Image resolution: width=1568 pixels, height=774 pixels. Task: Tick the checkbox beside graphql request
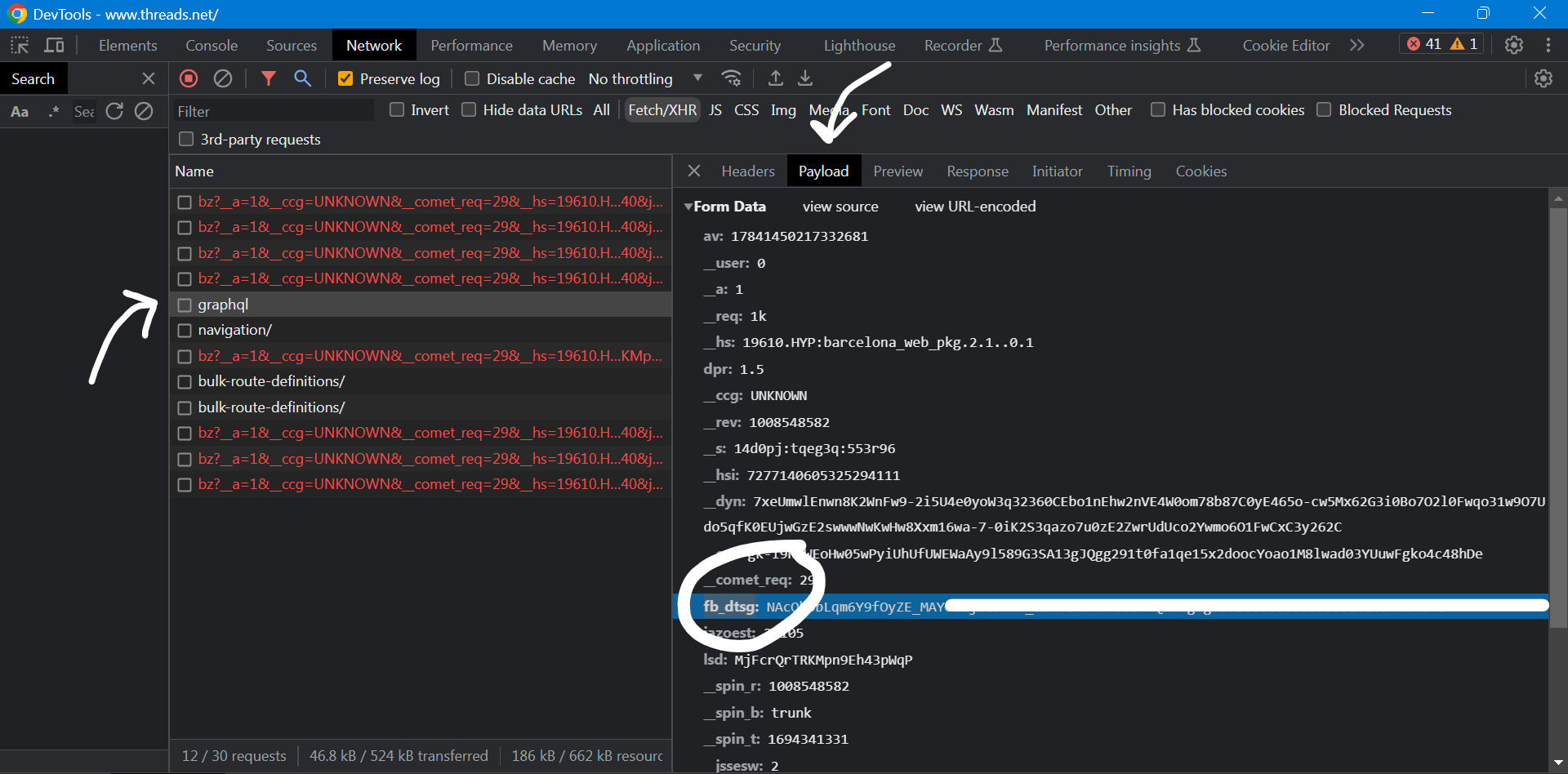[x=185, y=305]
